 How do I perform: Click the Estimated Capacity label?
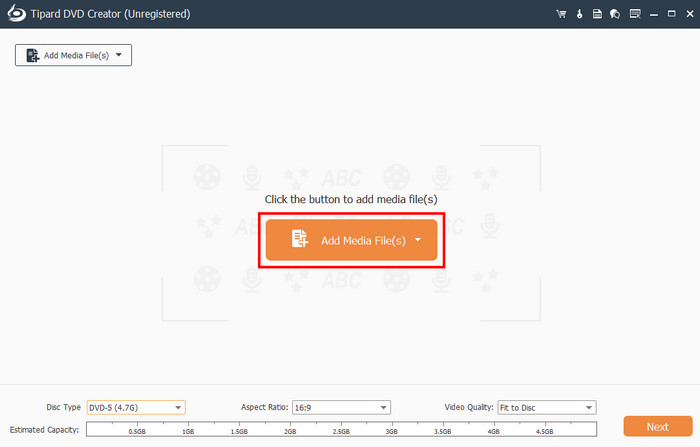point(44,430)
